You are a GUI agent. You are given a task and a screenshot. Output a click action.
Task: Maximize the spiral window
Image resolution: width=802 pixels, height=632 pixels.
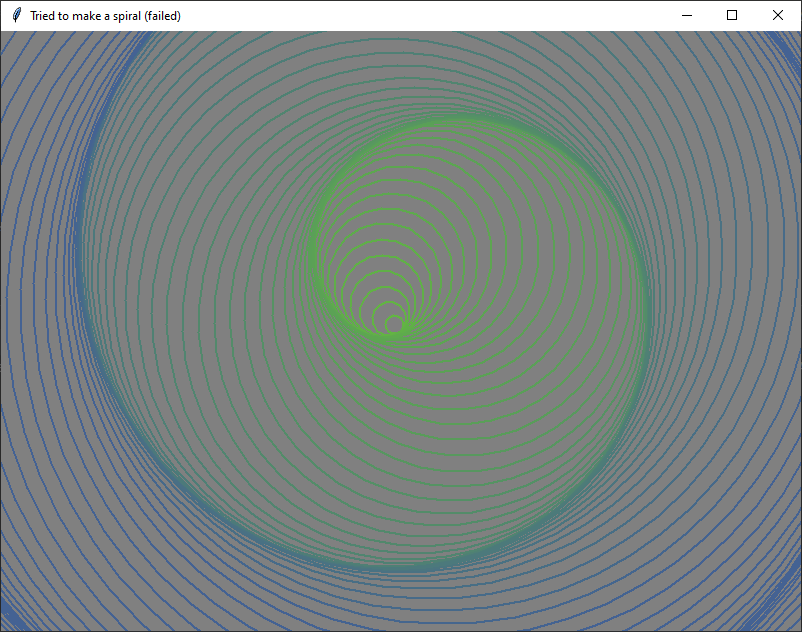732,16
